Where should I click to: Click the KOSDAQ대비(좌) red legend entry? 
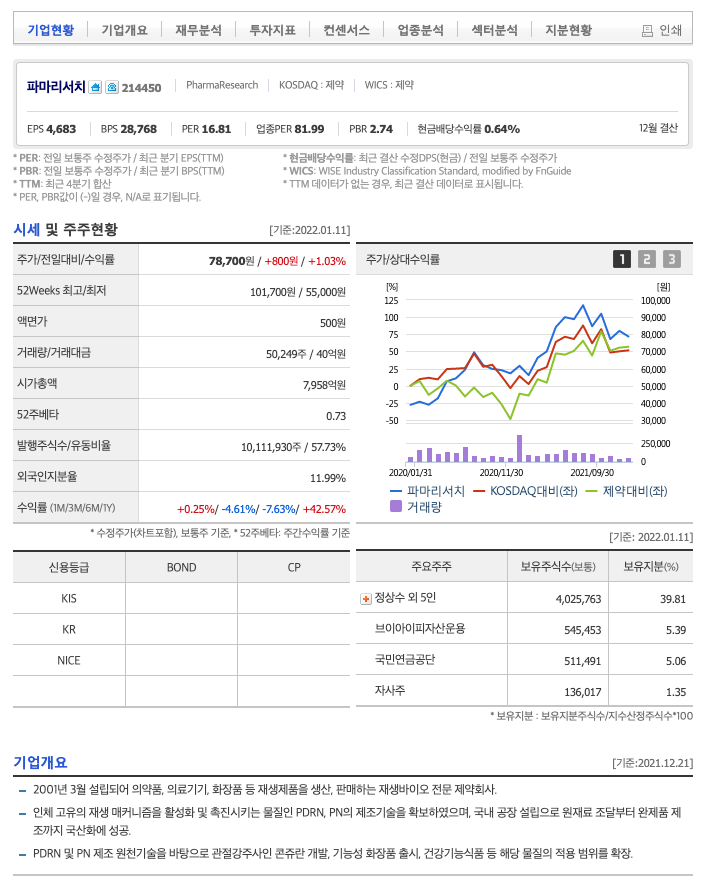(x=525, y=491)
